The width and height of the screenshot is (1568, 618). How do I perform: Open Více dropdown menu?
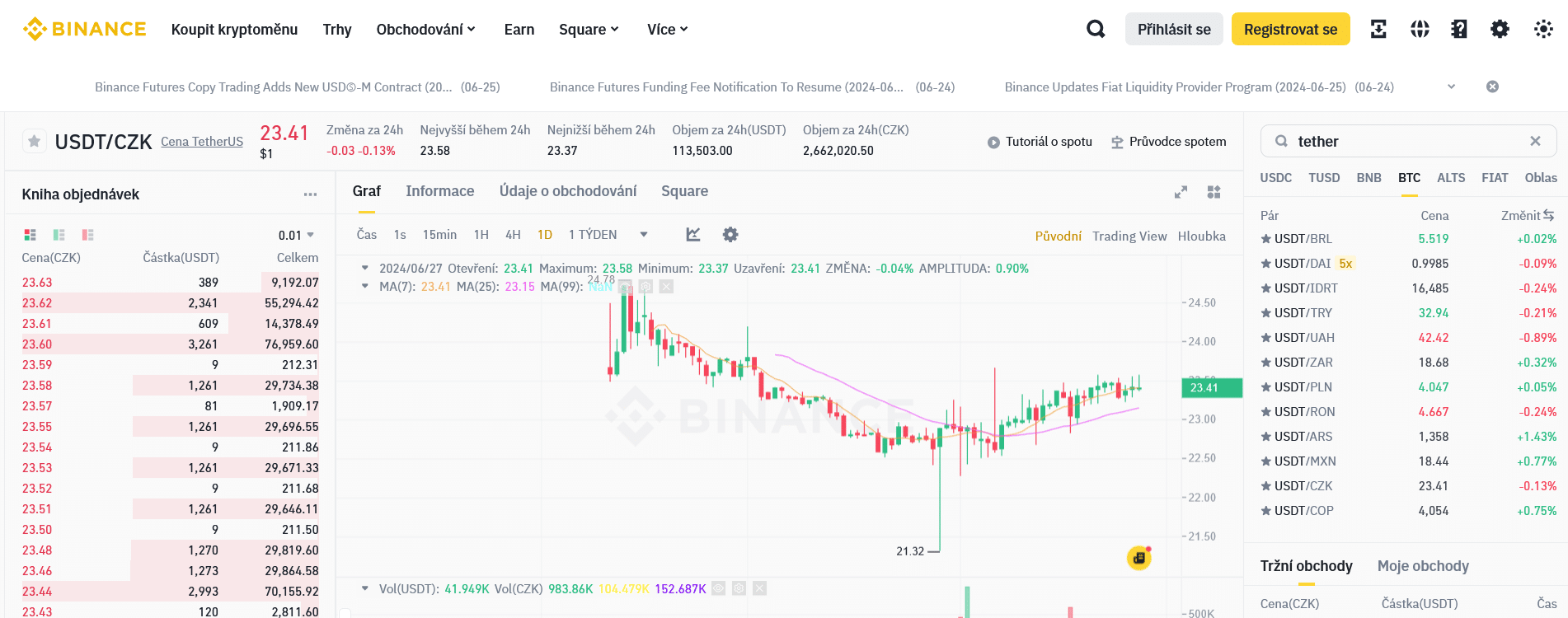pos(667,30)
